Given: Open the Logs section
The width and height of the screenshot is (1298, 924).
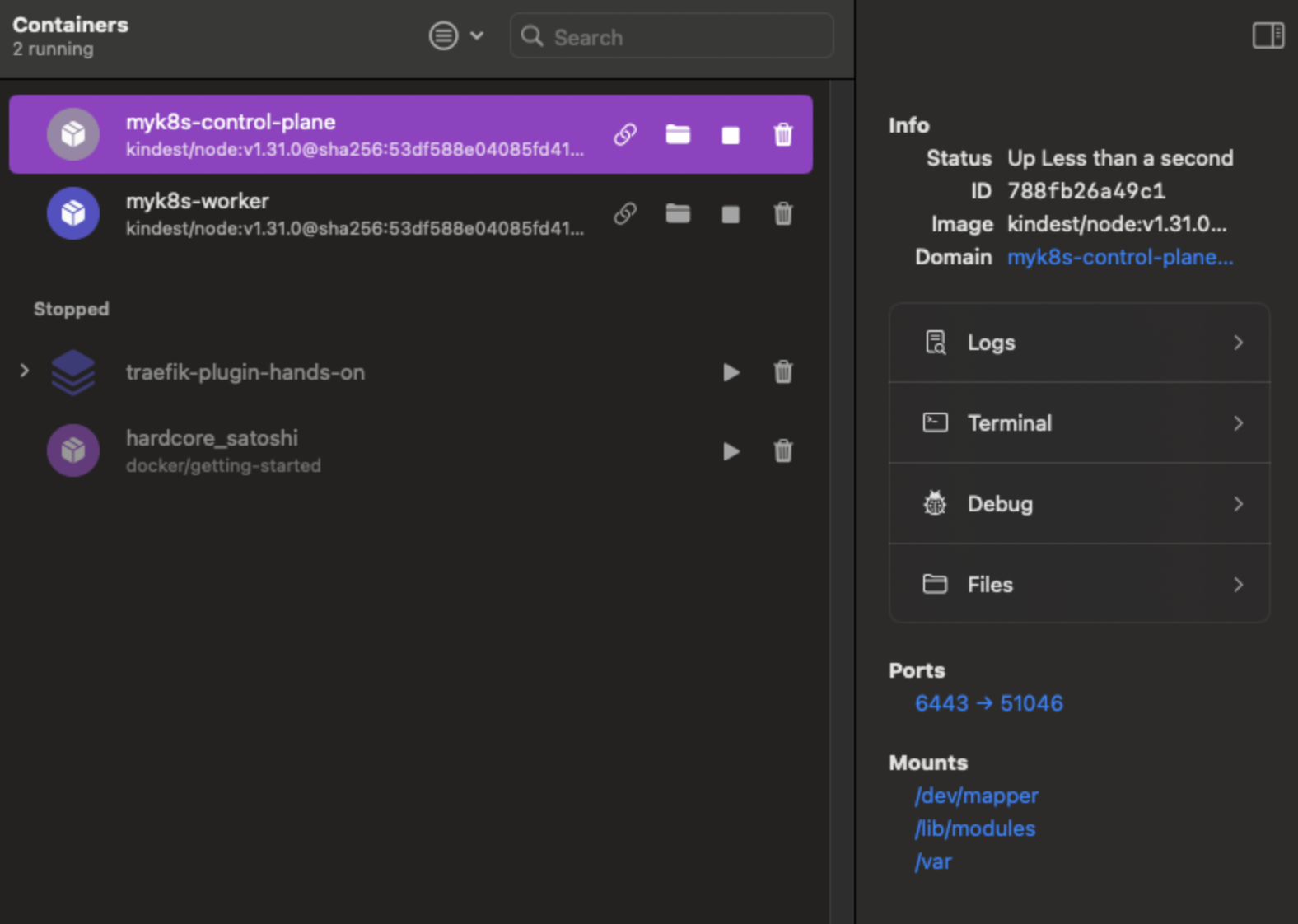Looking at the screenshot, I should pos(1079,343).
